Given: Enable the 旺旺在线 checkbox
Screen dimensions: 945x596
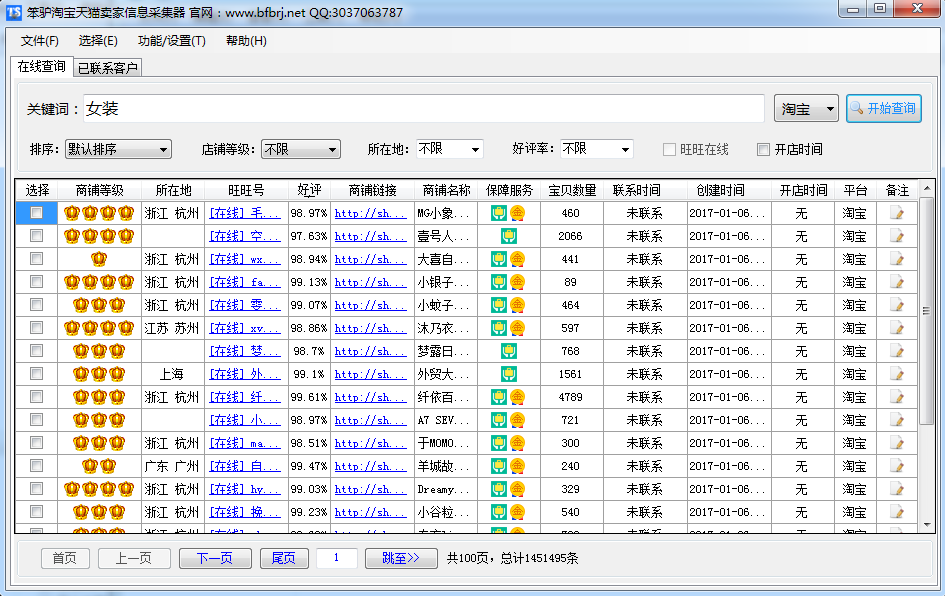Looking at the screenshot, I should coord(669,149).
